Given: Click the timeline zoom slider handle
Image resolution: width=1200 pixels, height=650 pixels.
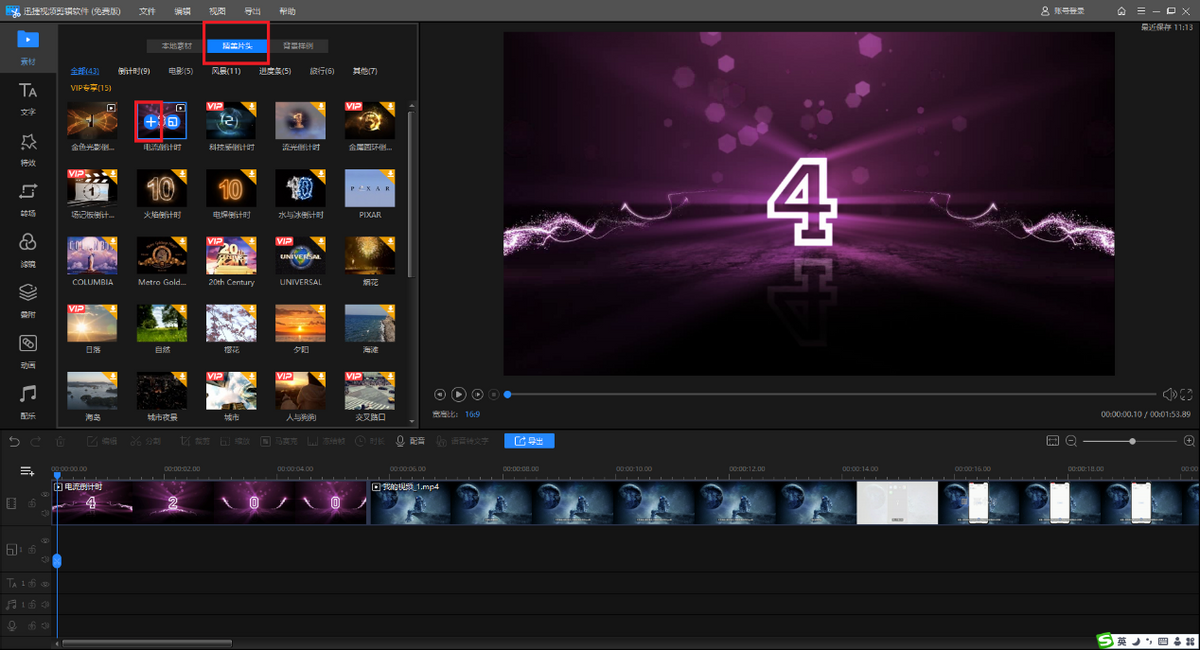Looking at the screenshot, I should pyautogui.click(x=1132, y=441).
